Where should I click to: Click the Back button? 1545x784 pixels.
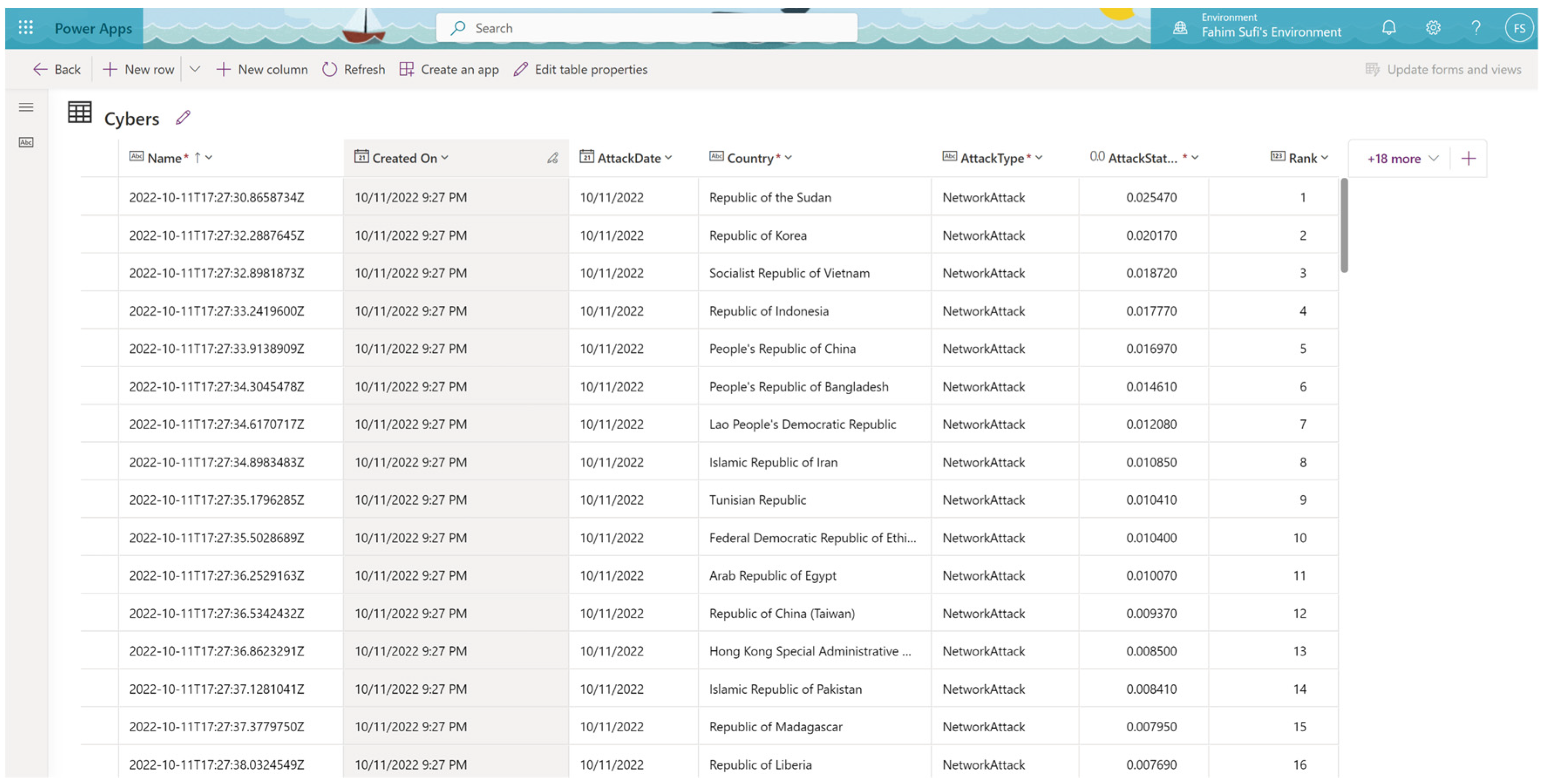point(56,70)
